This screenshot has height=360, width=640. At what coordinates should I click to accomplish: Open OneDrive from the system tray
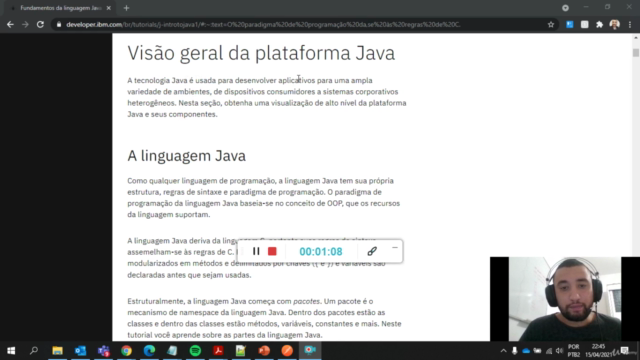pyautogui.click(x=526, y=351)
